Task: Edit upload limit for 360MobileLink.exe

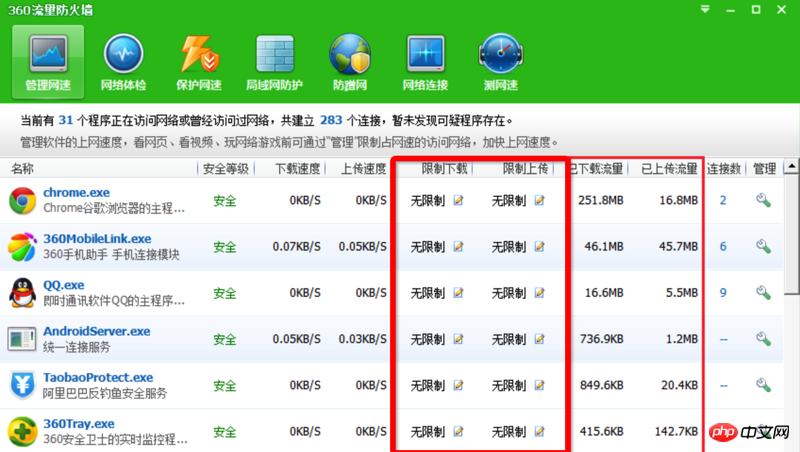Action: click(539, 247)
